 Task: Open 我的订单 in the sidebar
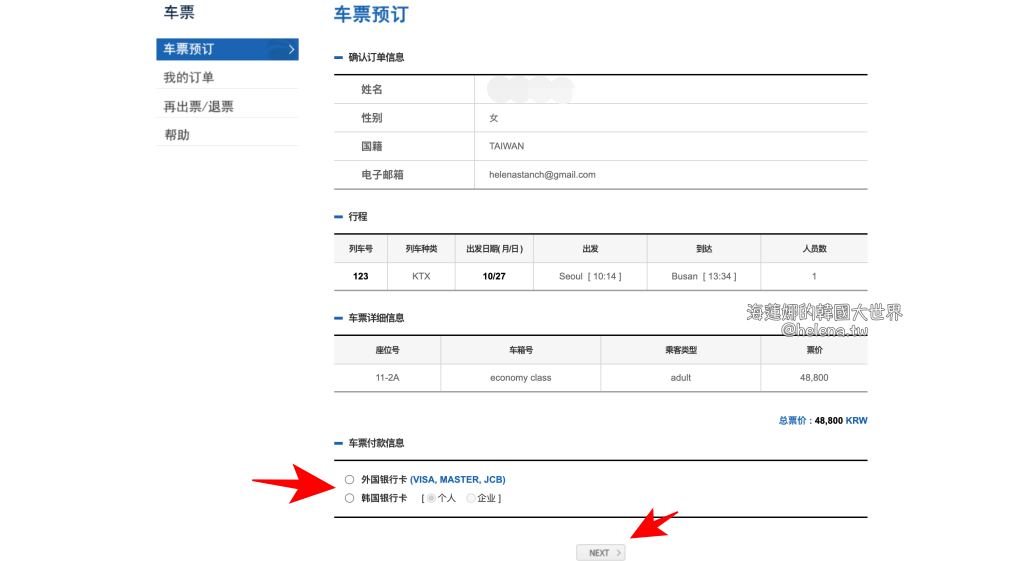(x=189, y=78)
